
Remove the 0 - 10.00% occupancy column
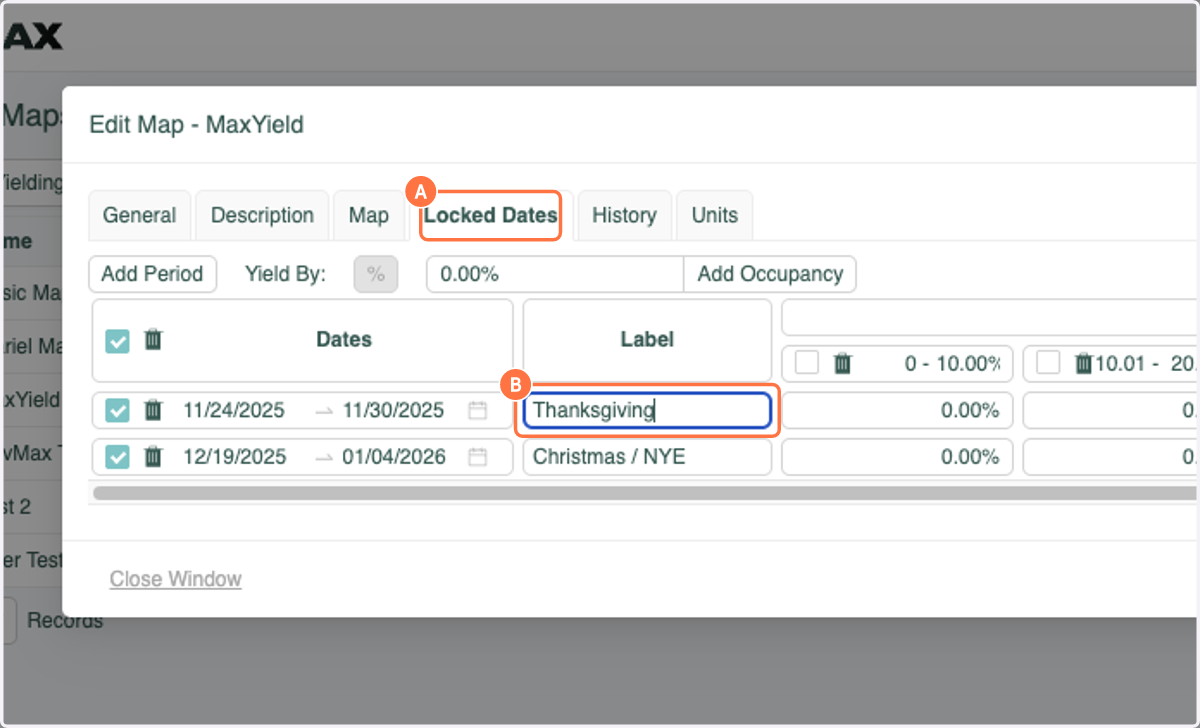[x=843, y=364]
